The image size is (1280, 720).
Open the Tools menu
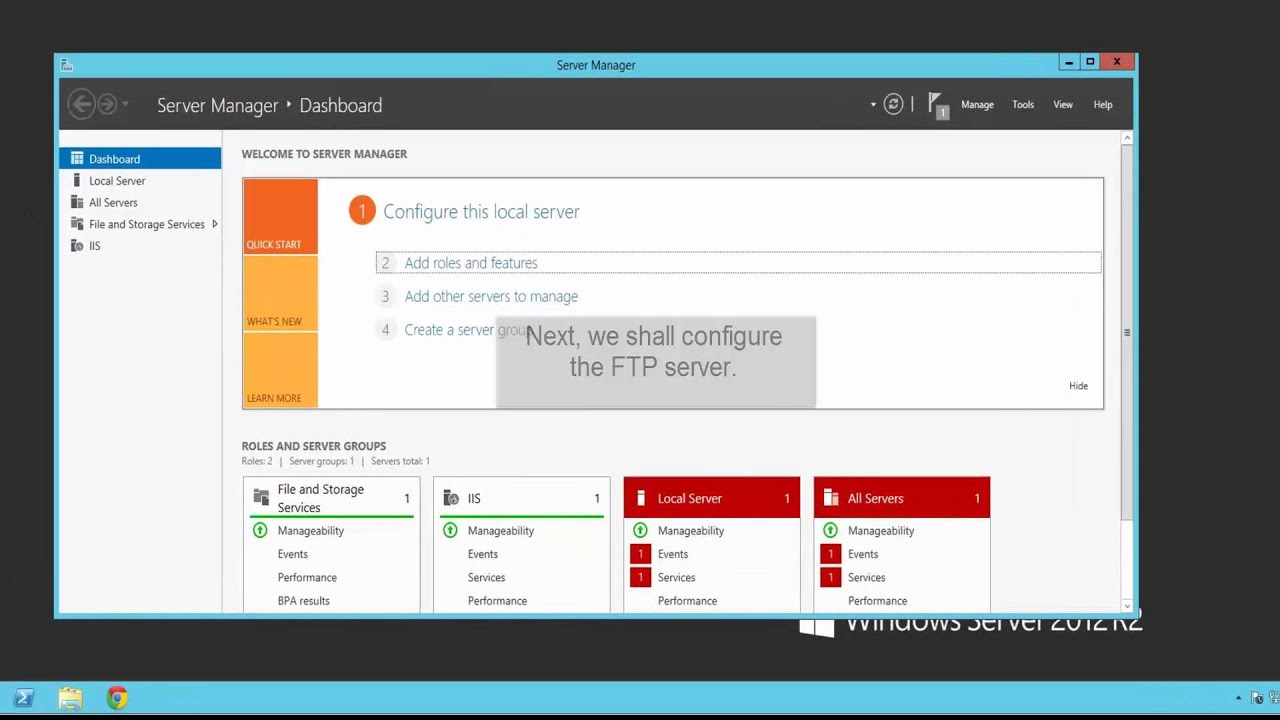[1023, 104]
